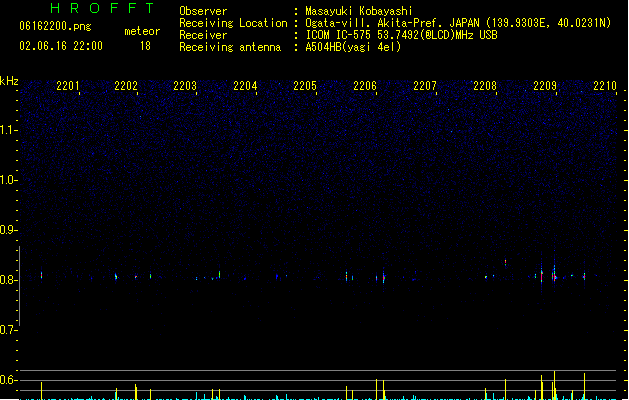Select the A504HB(yagi 4el) antenna text
Screen dimensions: 629x400
[x=353, y=47]
